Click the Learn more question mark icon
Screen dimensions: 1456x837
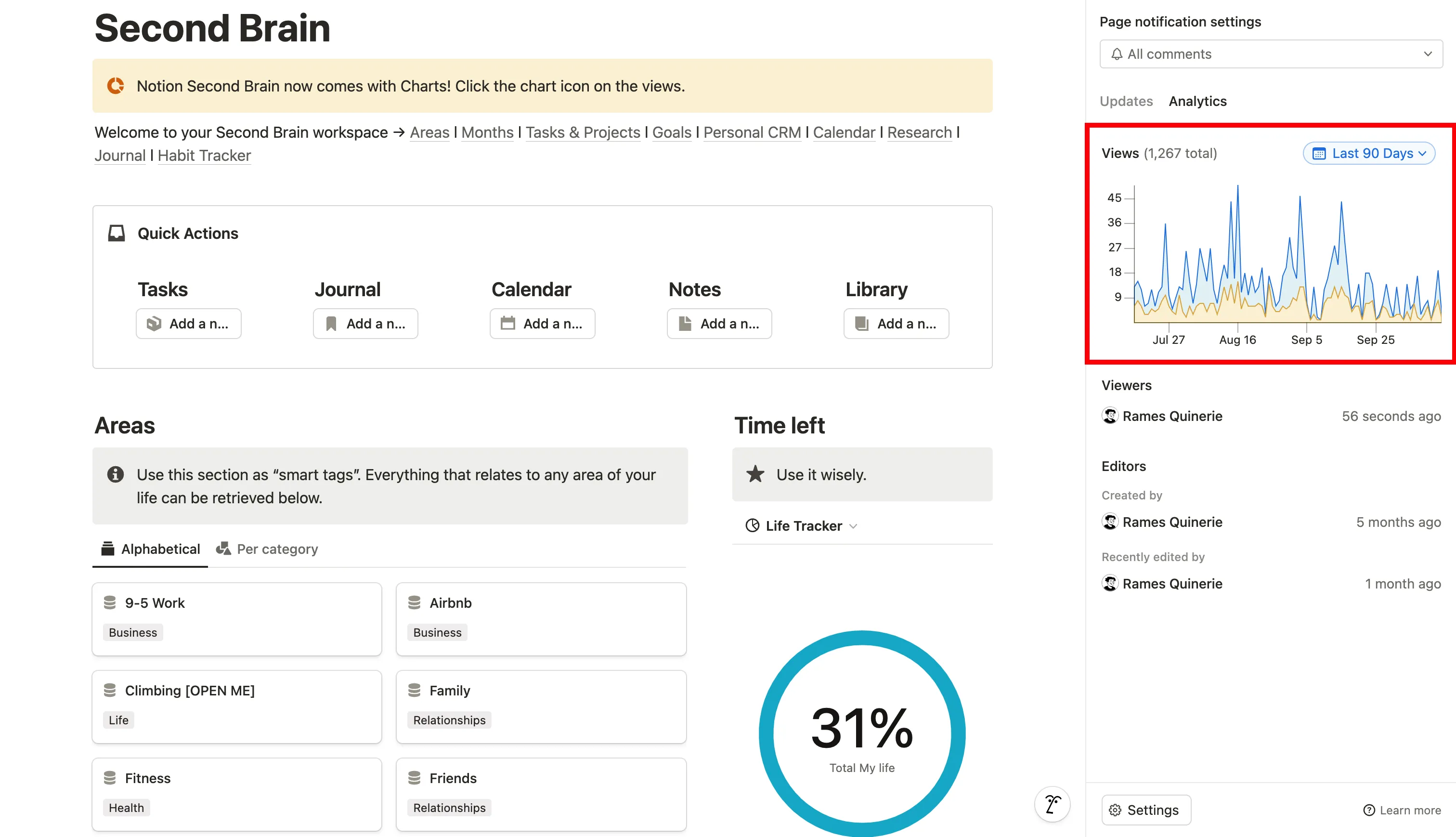1369,810
